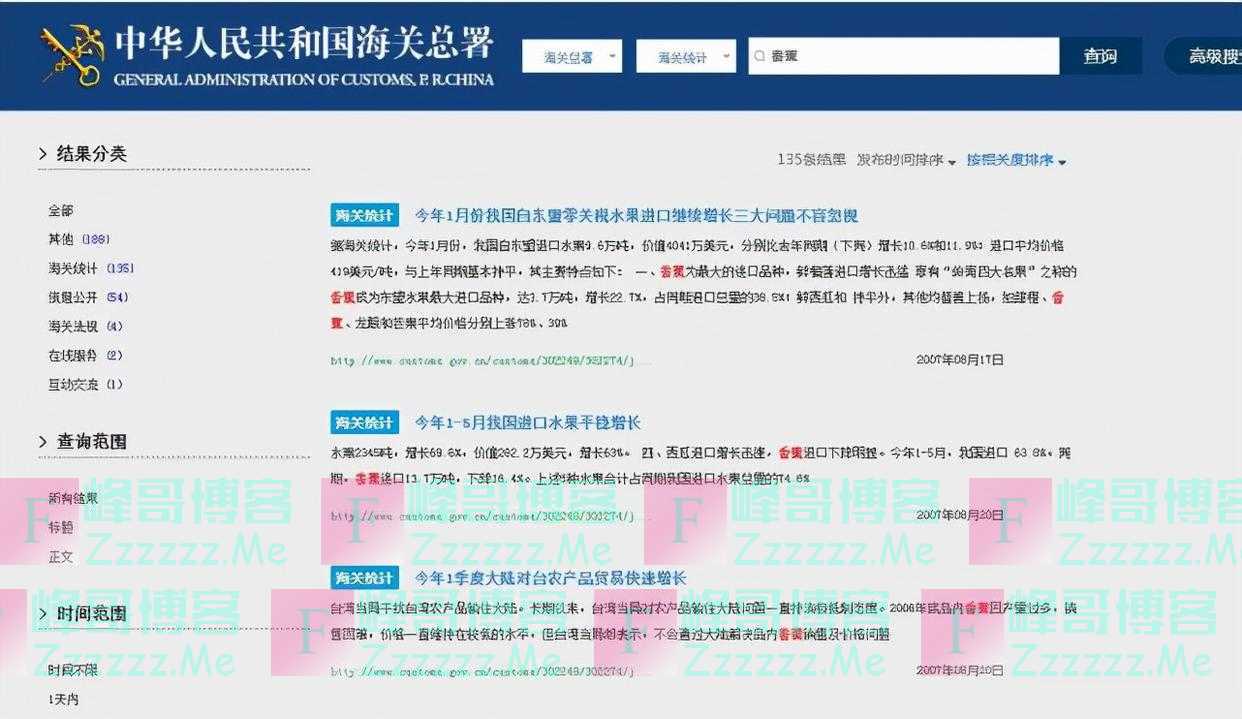
Task: Filter results by 海关法规 (4) category
Action: pyautogui.click(x=84, y=326)
